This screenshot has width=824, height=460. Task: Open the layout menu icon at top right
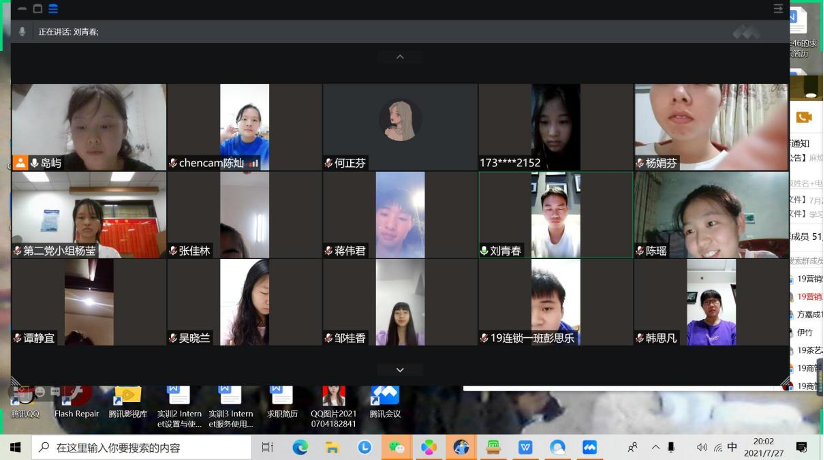(778, 8)
